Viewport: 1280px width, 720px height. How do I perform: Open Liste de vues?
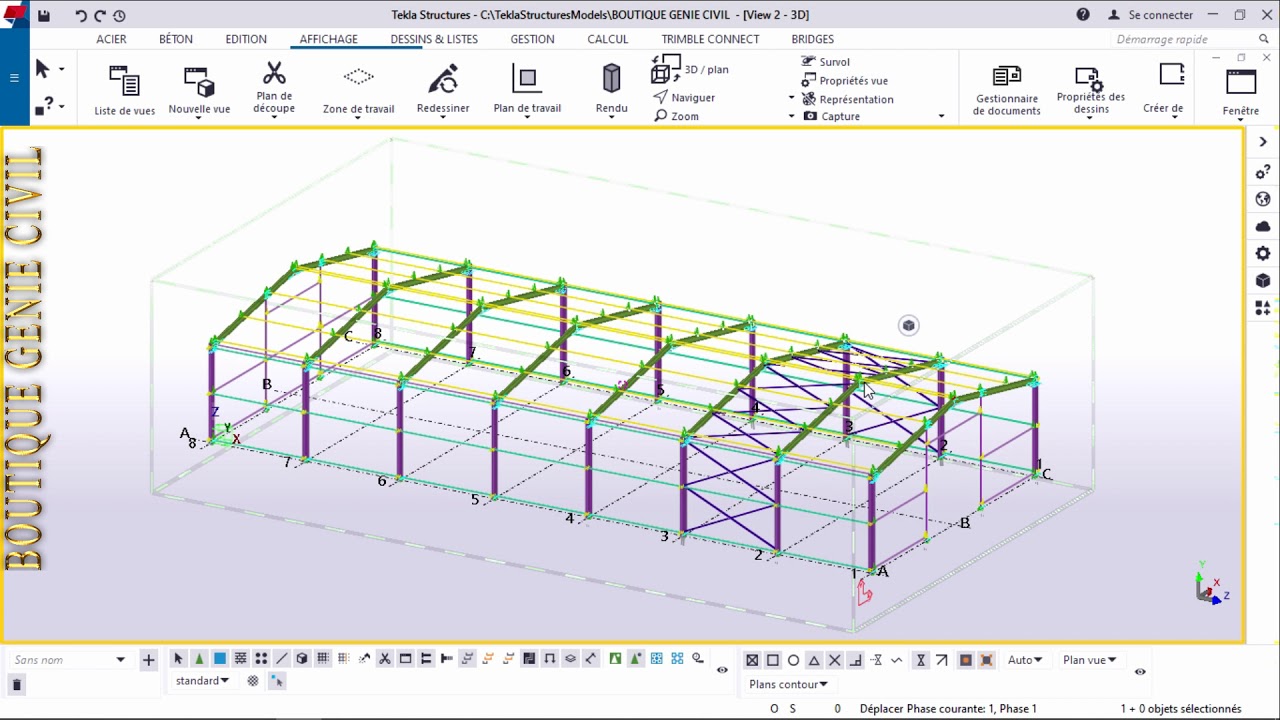click(x=124, y=90)
